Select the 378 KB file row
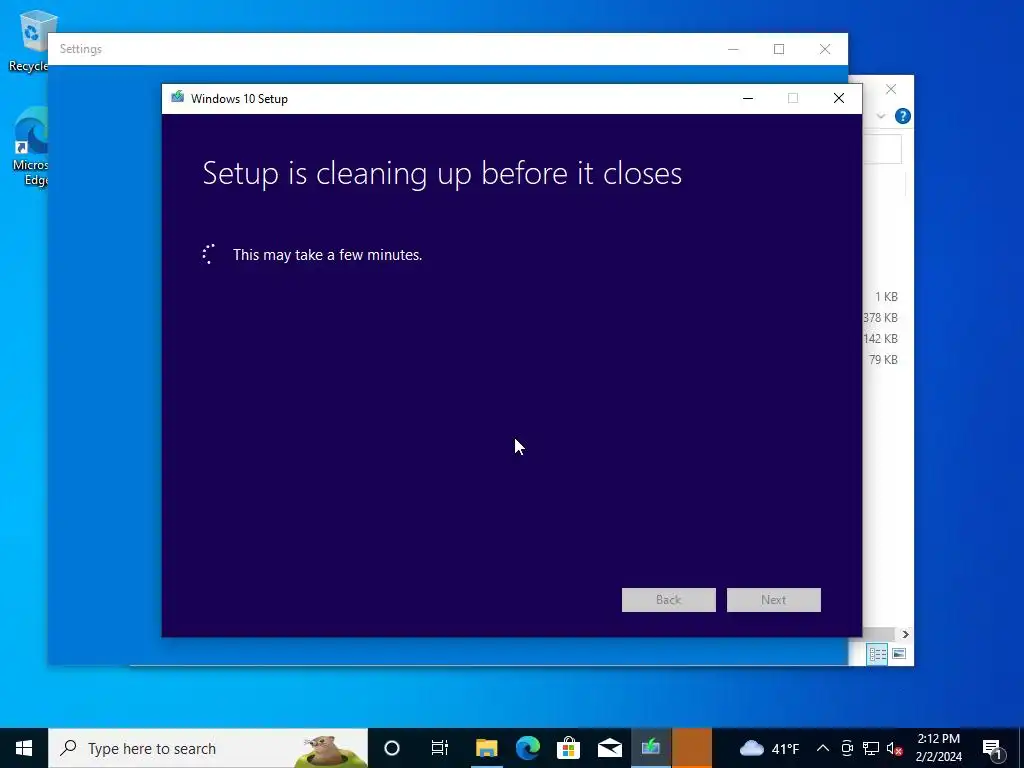The image size is (1024, 768). click(880, 317)
